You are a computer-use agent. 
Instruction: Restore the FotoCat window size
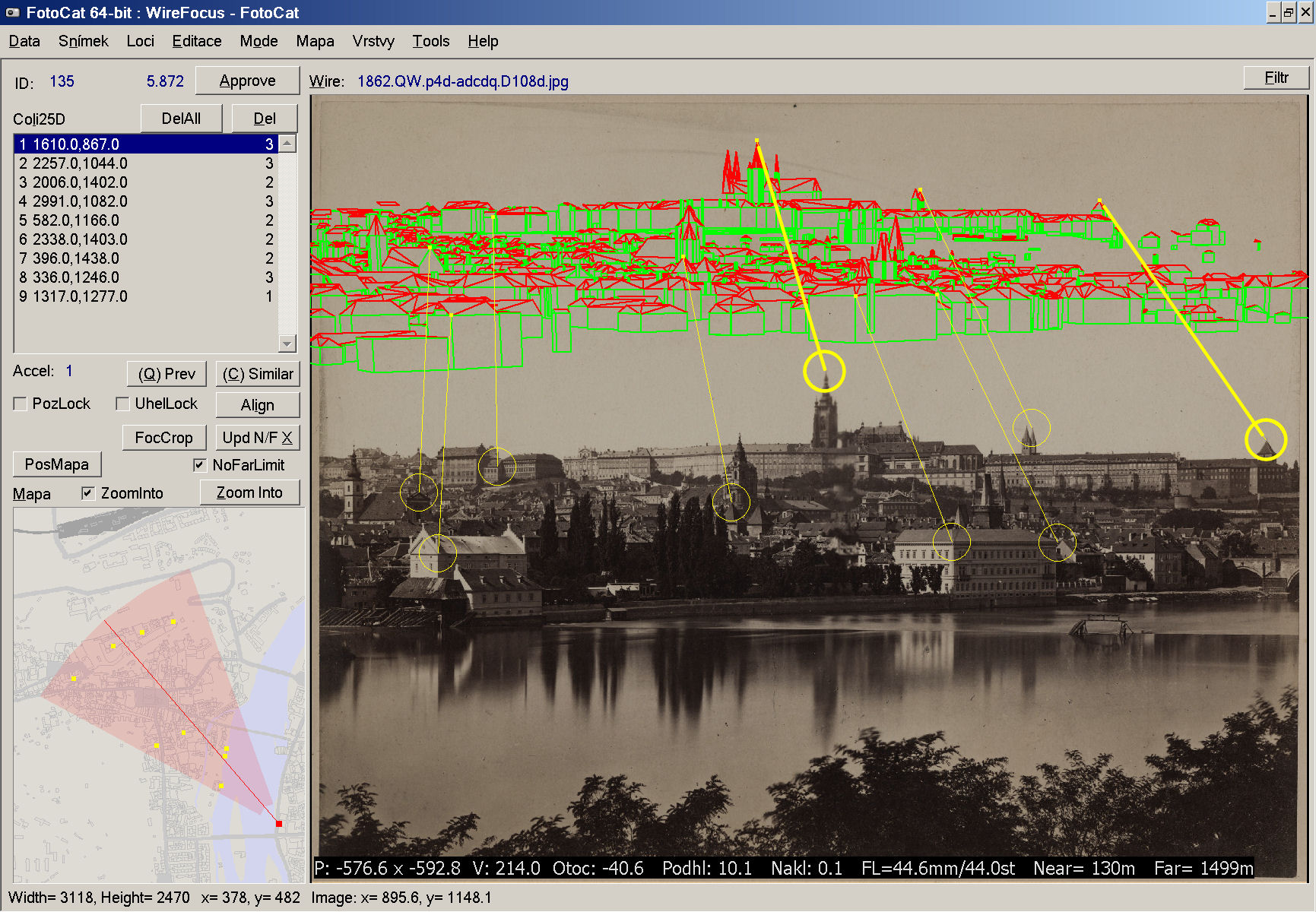tap(1289, 12)
